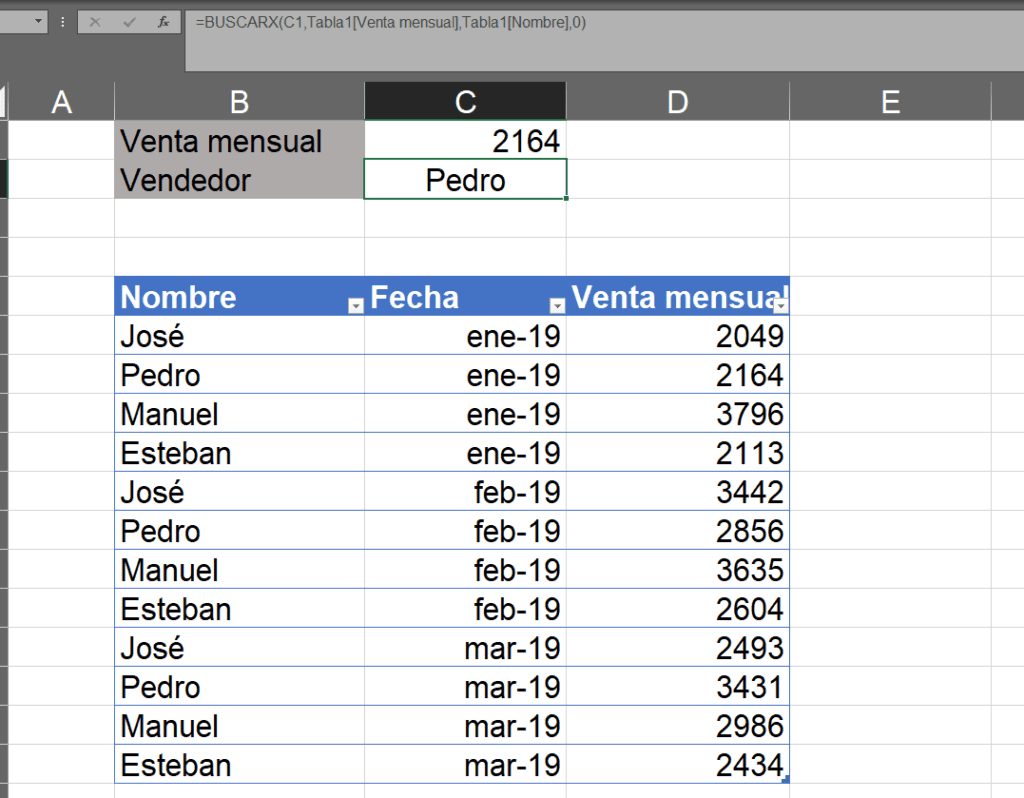Open the Nombre column filter dropdown

click(355, 306)
